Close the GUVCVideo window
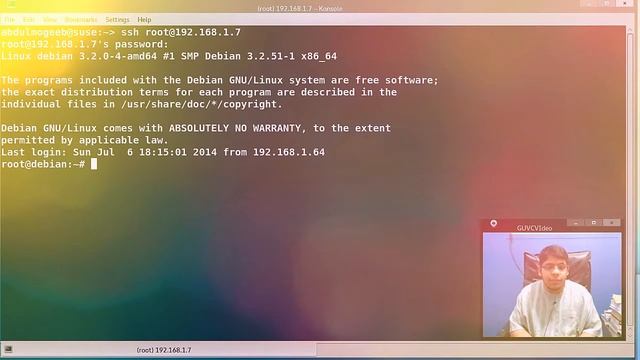The height and width of the screenshot is (360, 640). [x=611, y=222]
